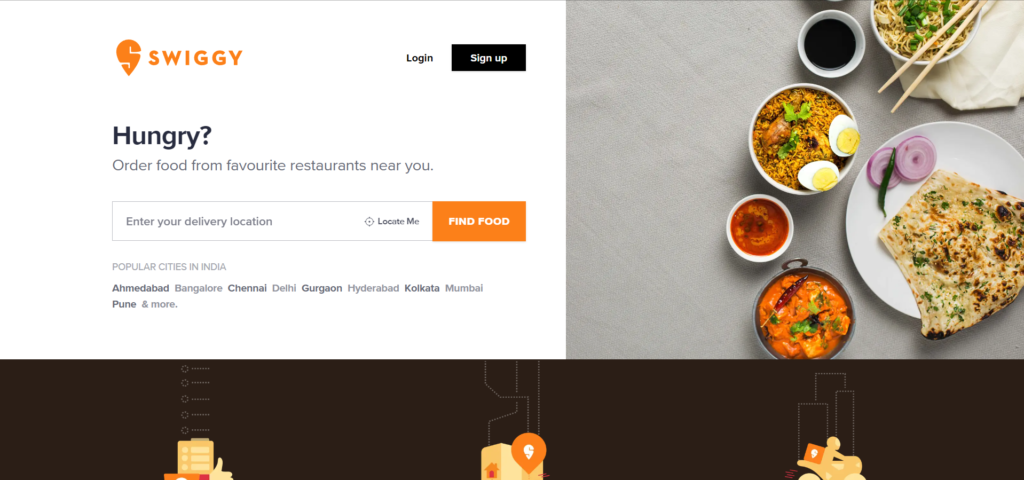1024x480 pixels.
Task: Click the Locate Me crosshair icon
Action: [369, 221]
